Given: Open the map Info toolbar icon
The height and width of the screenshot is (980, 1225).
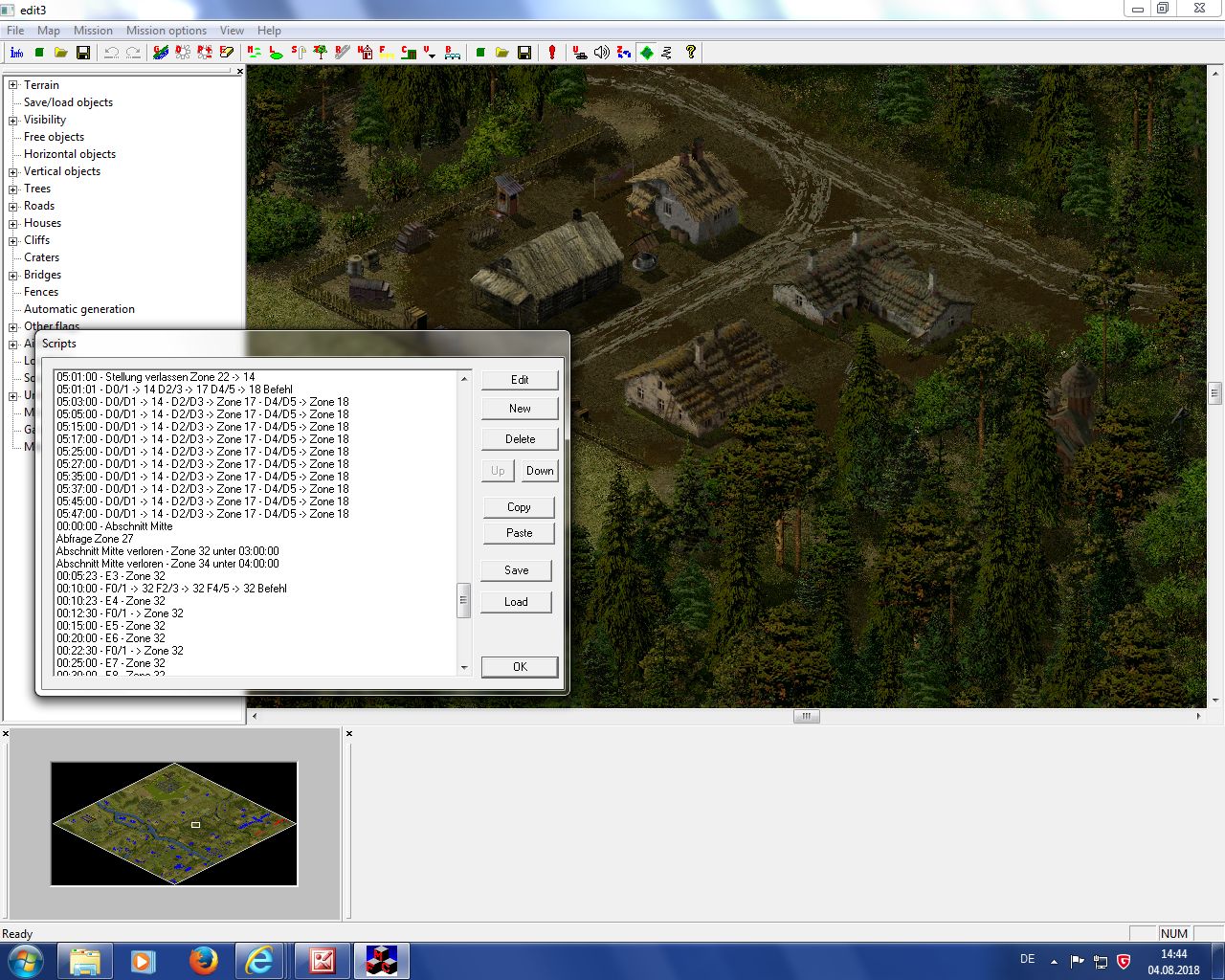Looking at the screenshot, I should click(16, 53).
